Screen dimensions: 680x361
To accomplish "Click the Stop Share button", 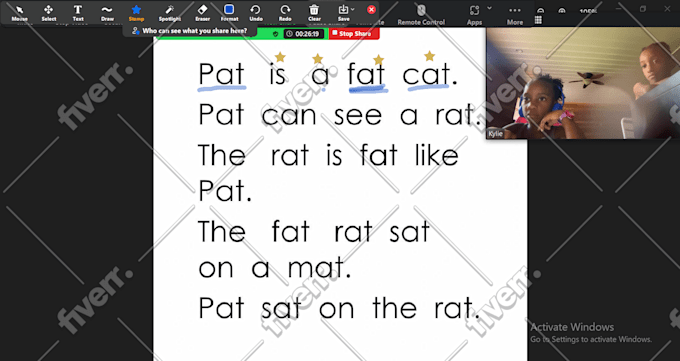I will pos(354,33).
